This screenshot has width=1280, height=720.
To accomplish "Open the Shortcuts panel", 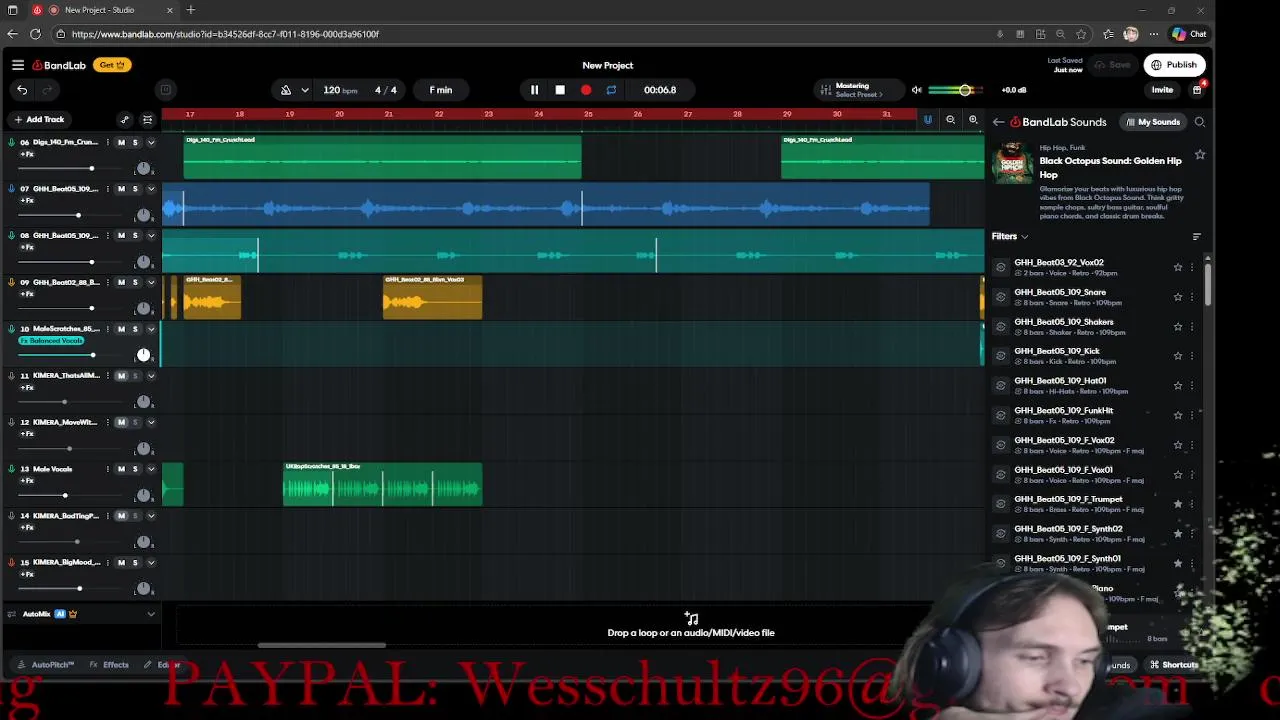I will 1174,665.
